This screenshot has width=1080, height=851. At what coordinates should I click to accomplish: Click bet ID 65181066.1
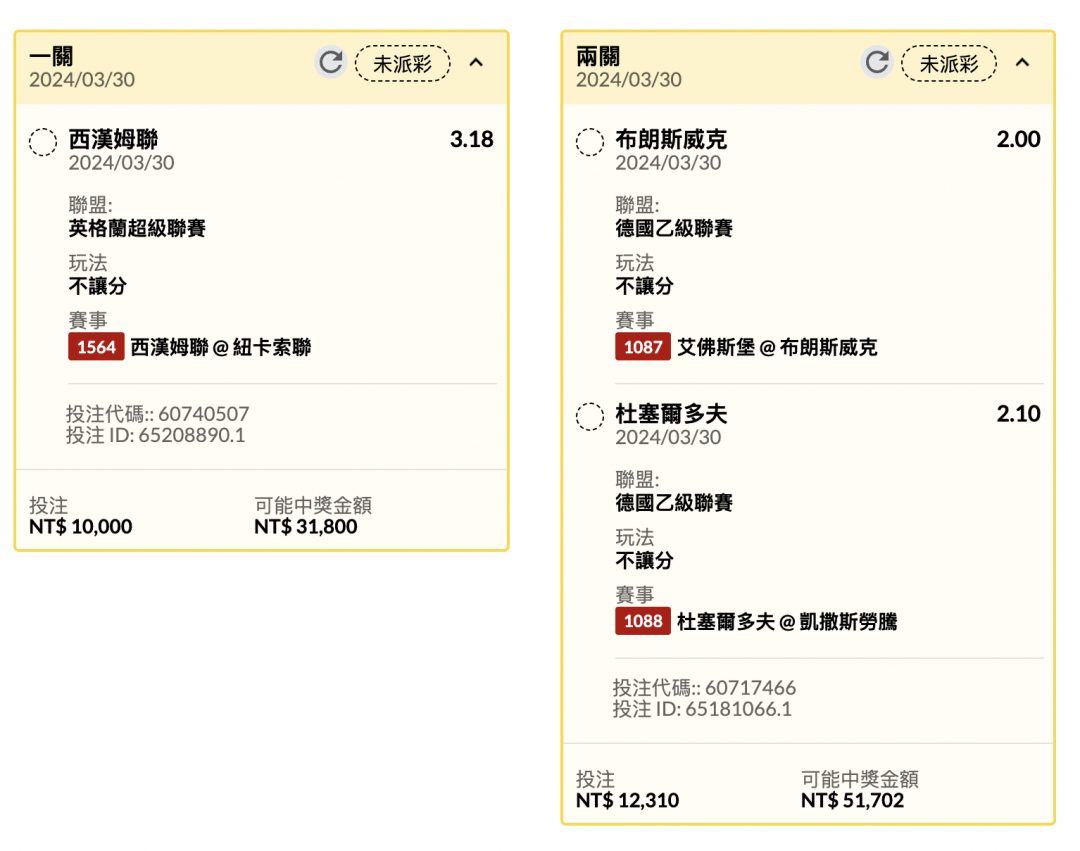point(738,709)
